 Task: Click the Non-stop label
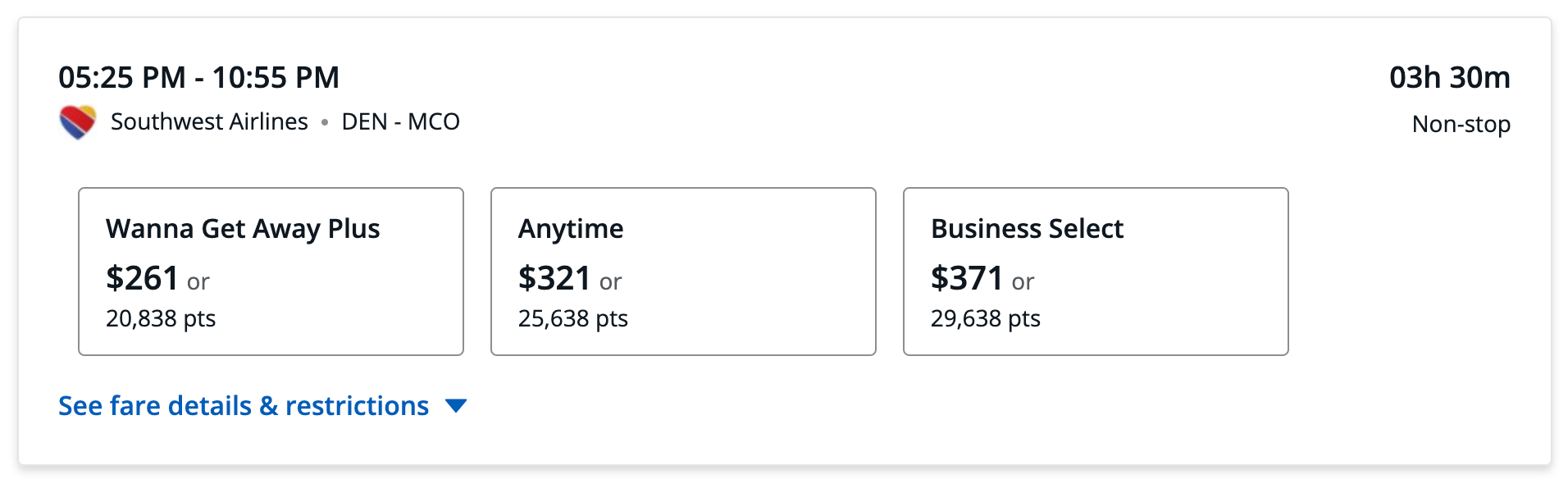[x=1461, y=124]
